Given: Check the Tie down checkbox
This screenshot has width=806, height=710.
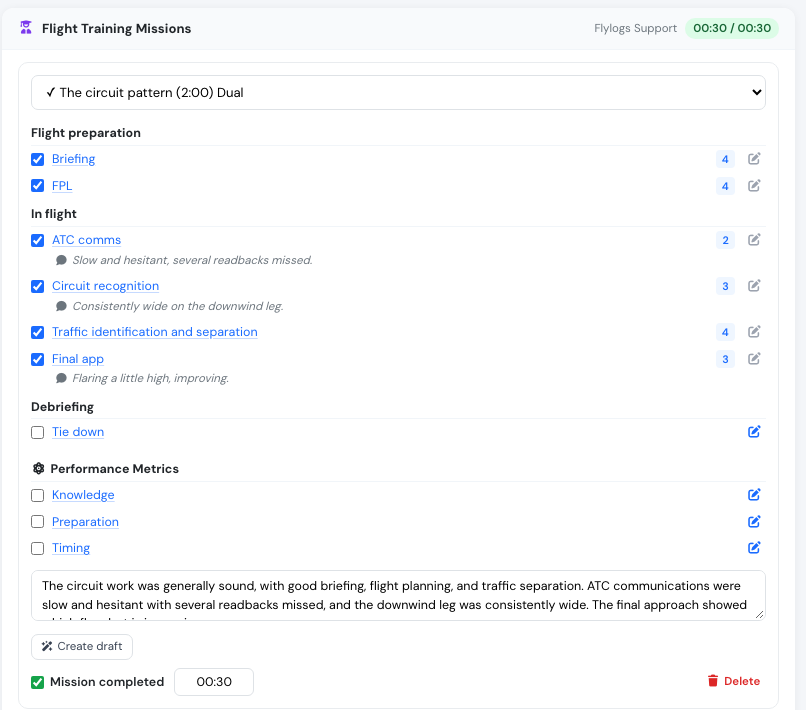Looking at the screenshot, I should click(x=38, y=432).
